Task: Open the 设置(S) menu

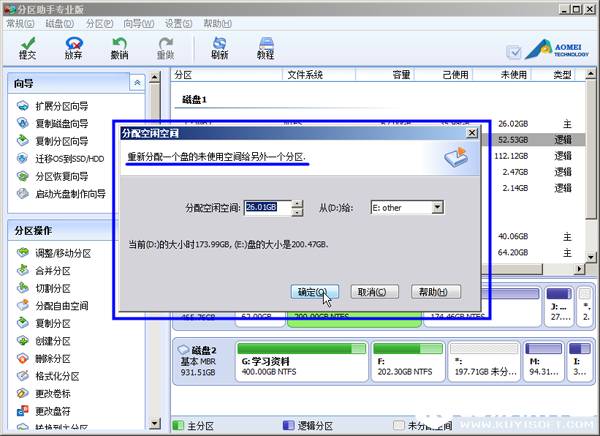Action: 179,22
